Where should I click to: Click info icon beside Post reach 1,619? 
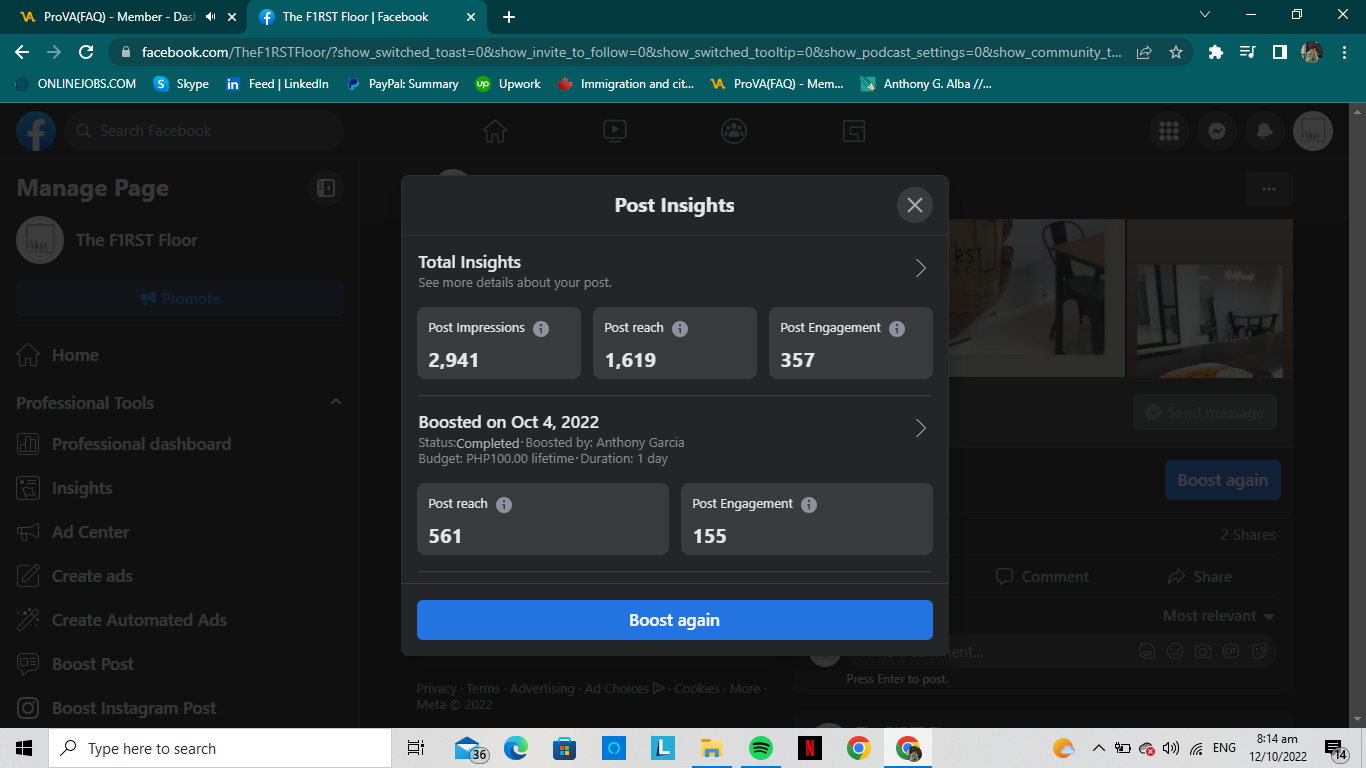680,328
